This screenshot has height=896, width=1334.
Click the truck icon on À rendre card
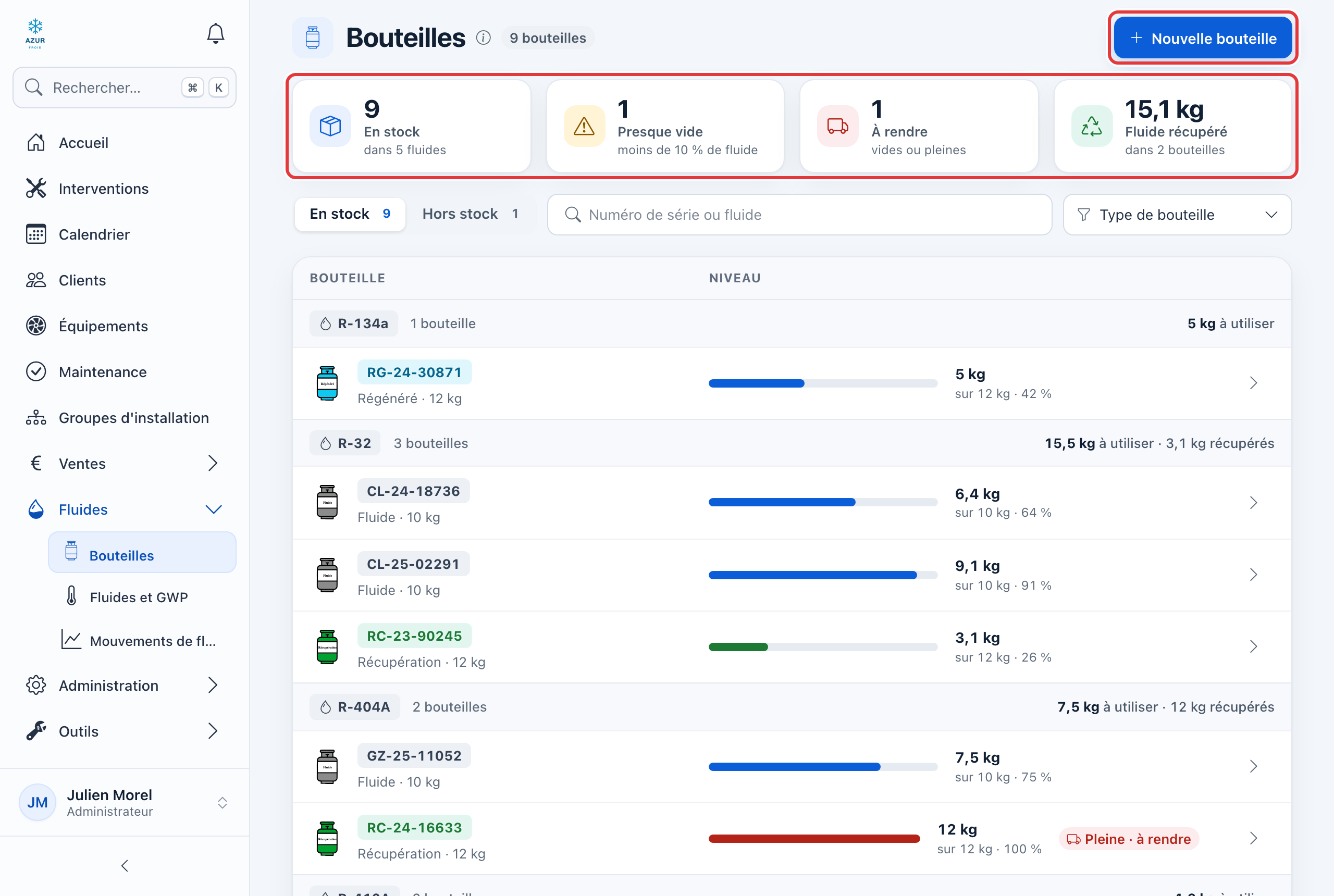point(838,126)
